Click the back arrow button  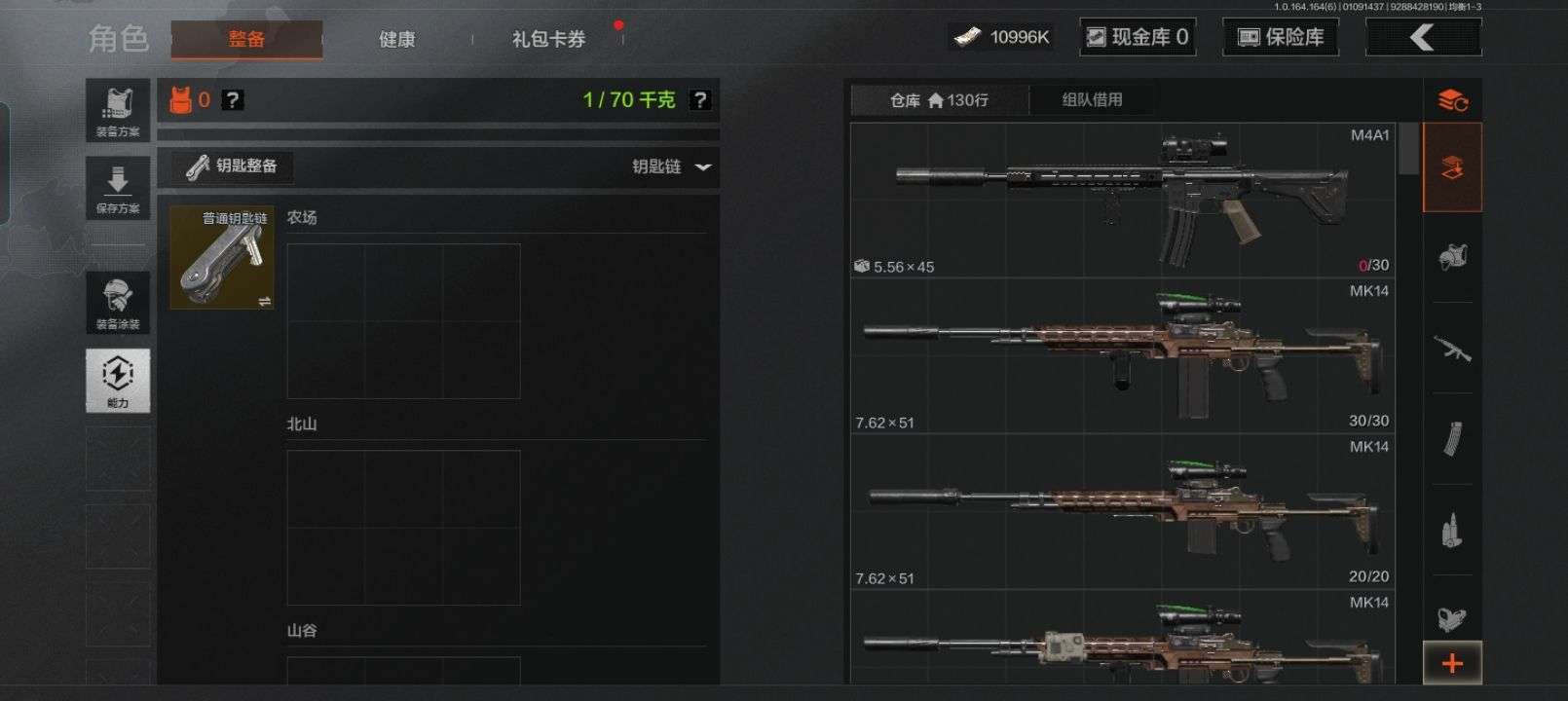click(1423, 37)
